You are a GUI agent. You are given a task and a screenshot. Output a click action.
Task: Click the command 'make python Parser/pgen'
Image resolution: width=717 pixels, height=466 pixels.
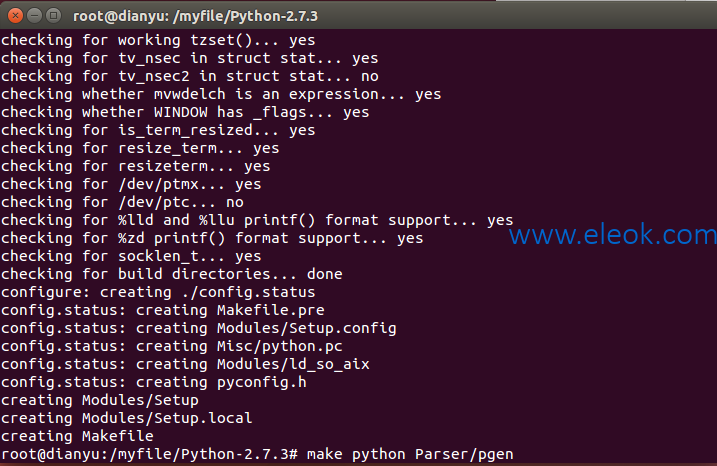pos(410,454)
